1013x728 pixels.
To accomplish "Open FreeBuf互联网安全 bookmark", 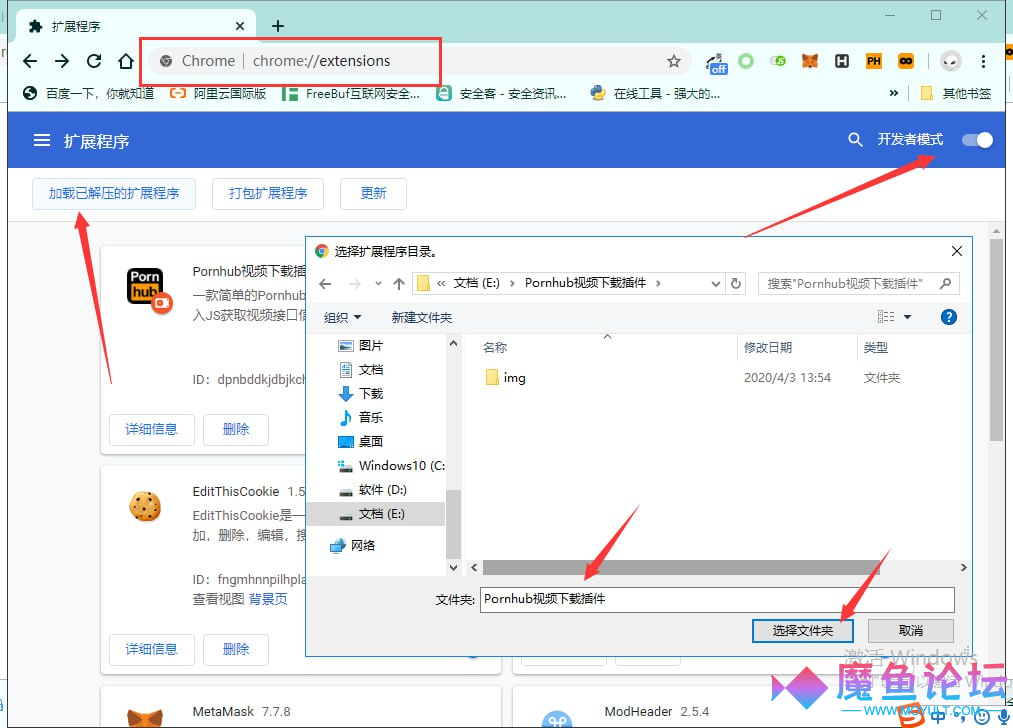I will coord(351,94).
